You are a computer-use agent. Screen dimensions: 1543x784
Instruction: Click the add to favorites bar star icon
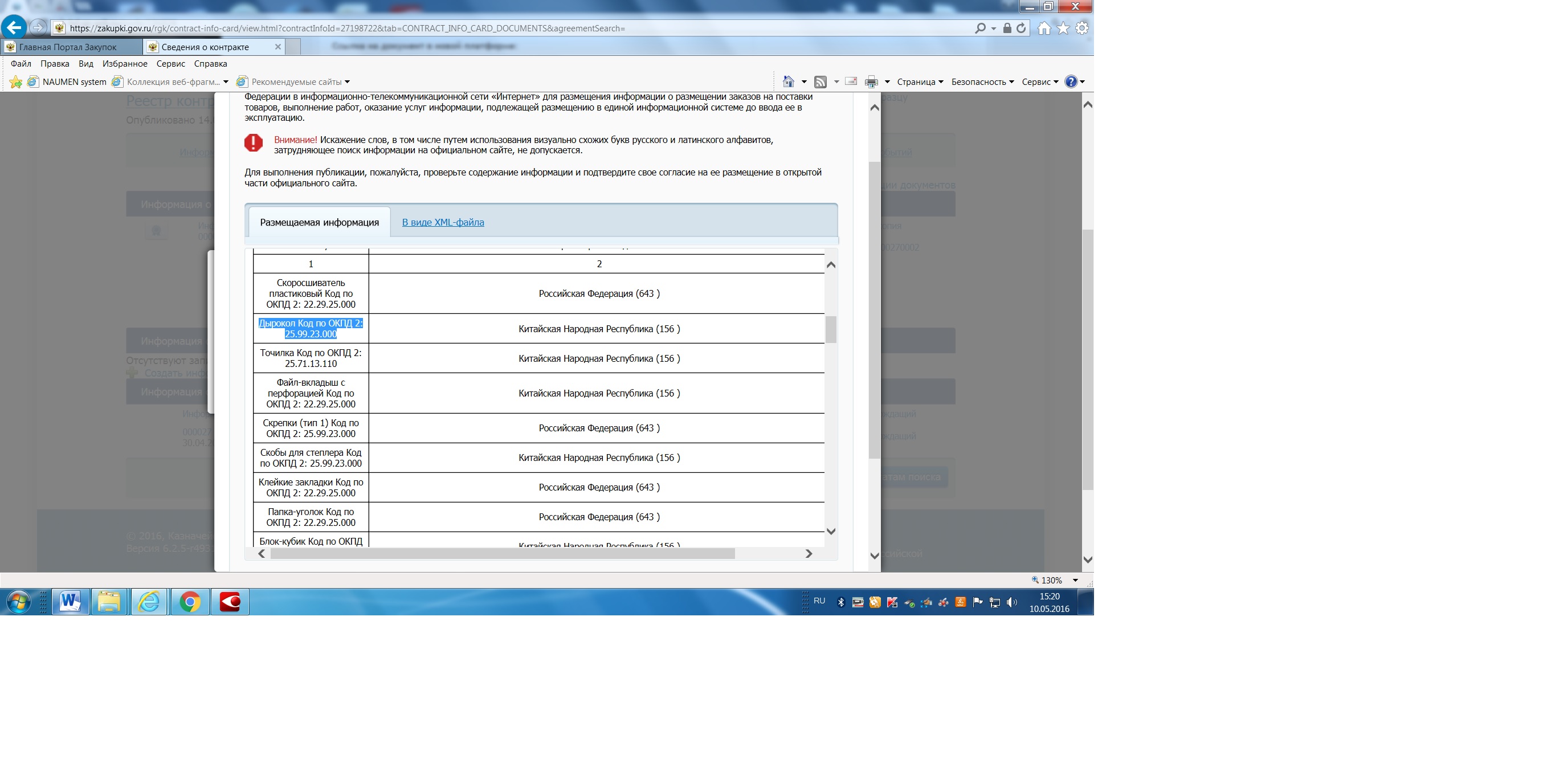[15, 82]
